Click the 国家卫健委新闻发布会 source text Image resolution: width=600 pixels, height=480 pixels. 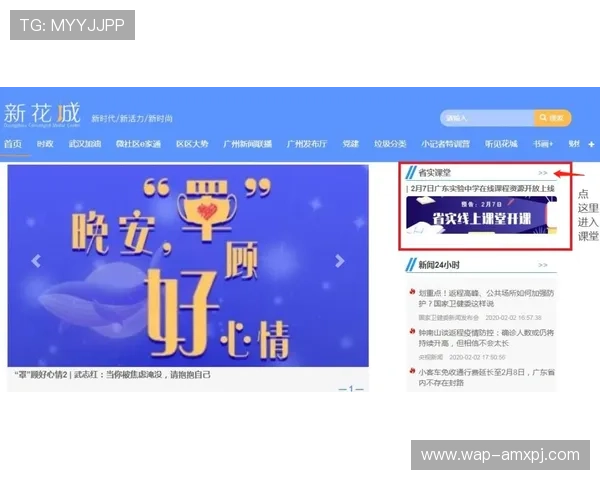coord(448,318)
